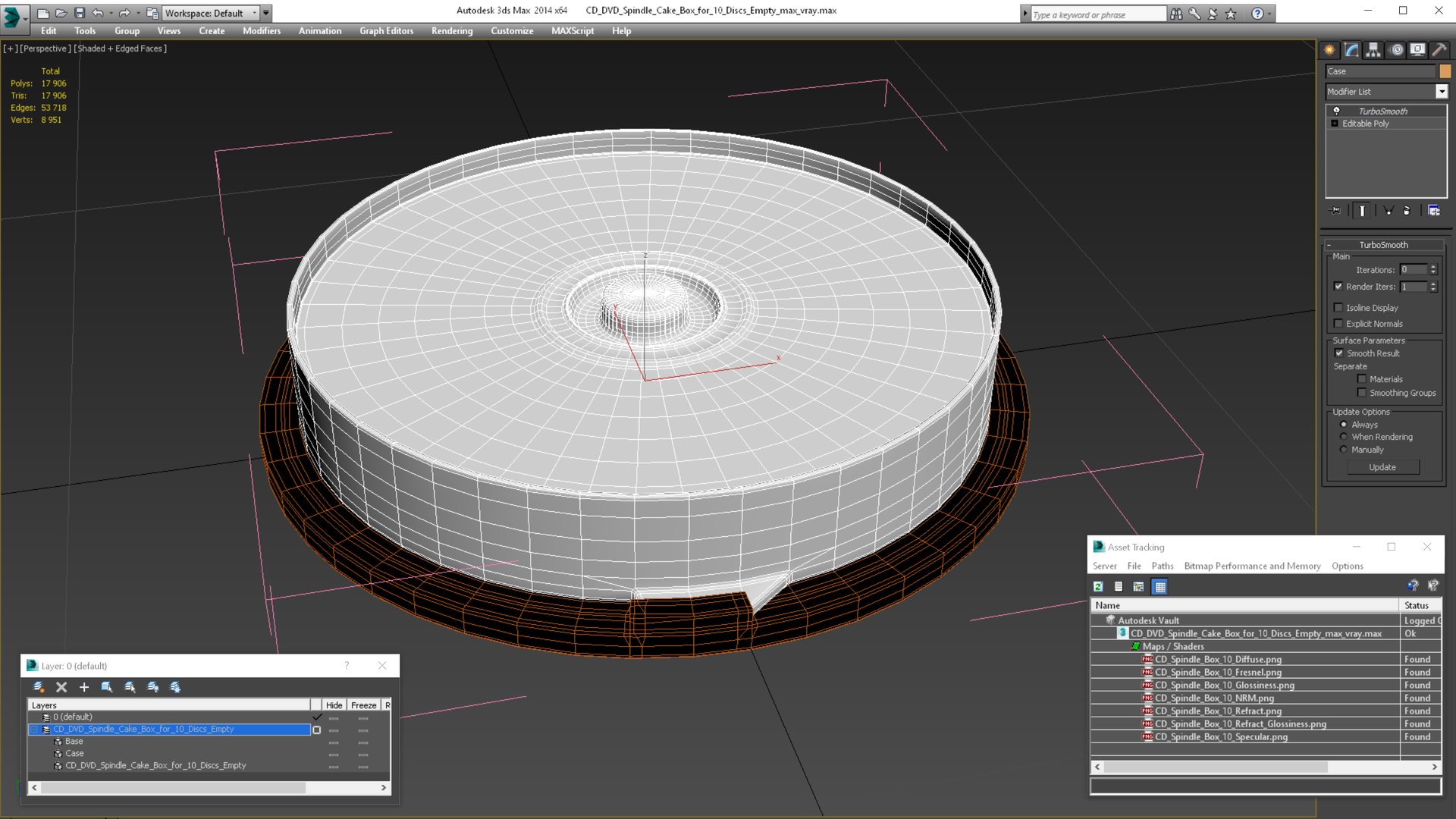Uncheck the Smooth Result checkbox

pyautogui.click(x=1338, y=353)
